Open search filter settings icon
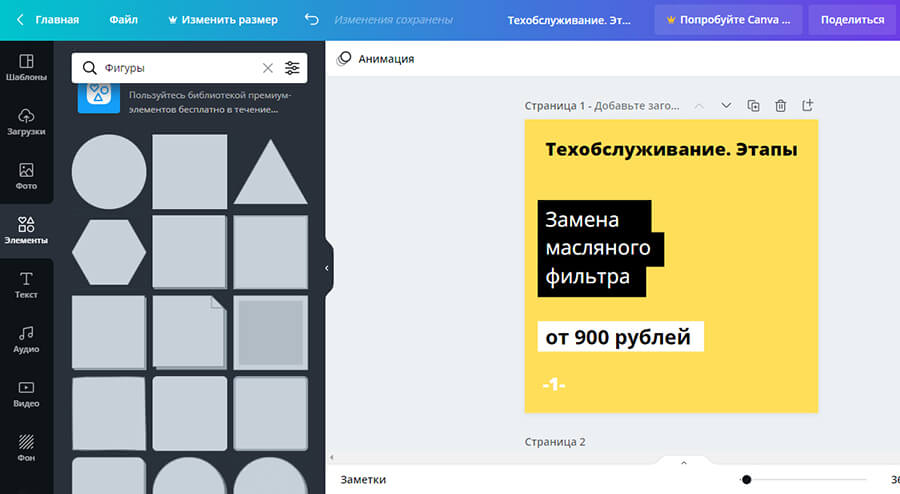The height and width of the screenshot is (494, 900). pyautogui.click(x=292, y=68)
